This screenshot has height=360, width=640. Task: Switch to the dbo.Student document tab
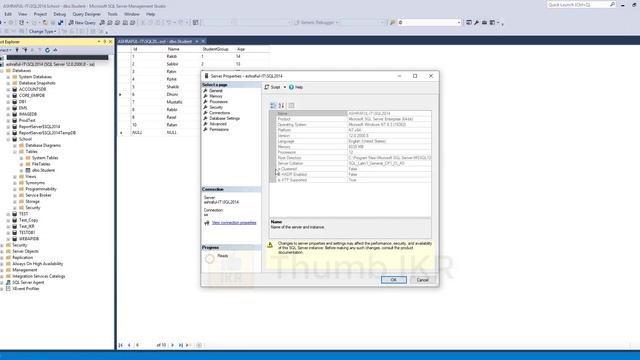click(155, 42)
